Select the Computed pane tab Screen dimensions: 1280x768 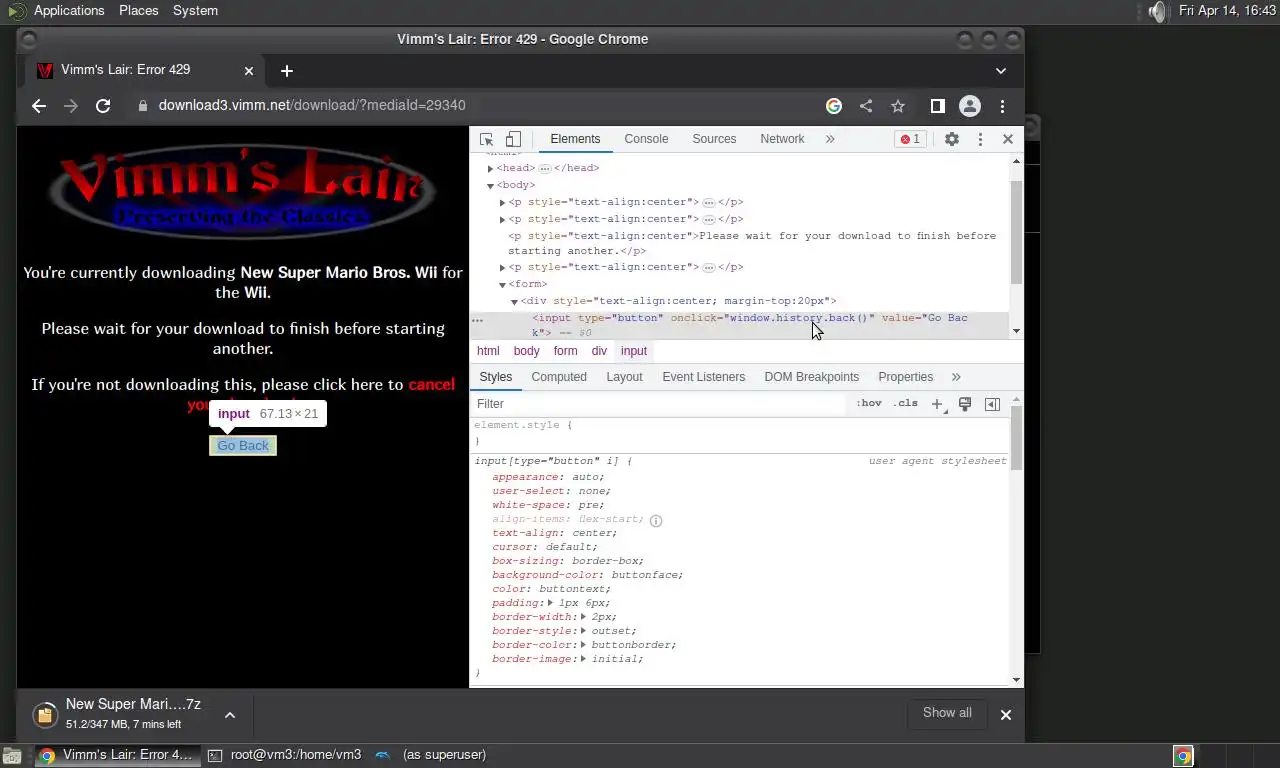click(559, 377)
